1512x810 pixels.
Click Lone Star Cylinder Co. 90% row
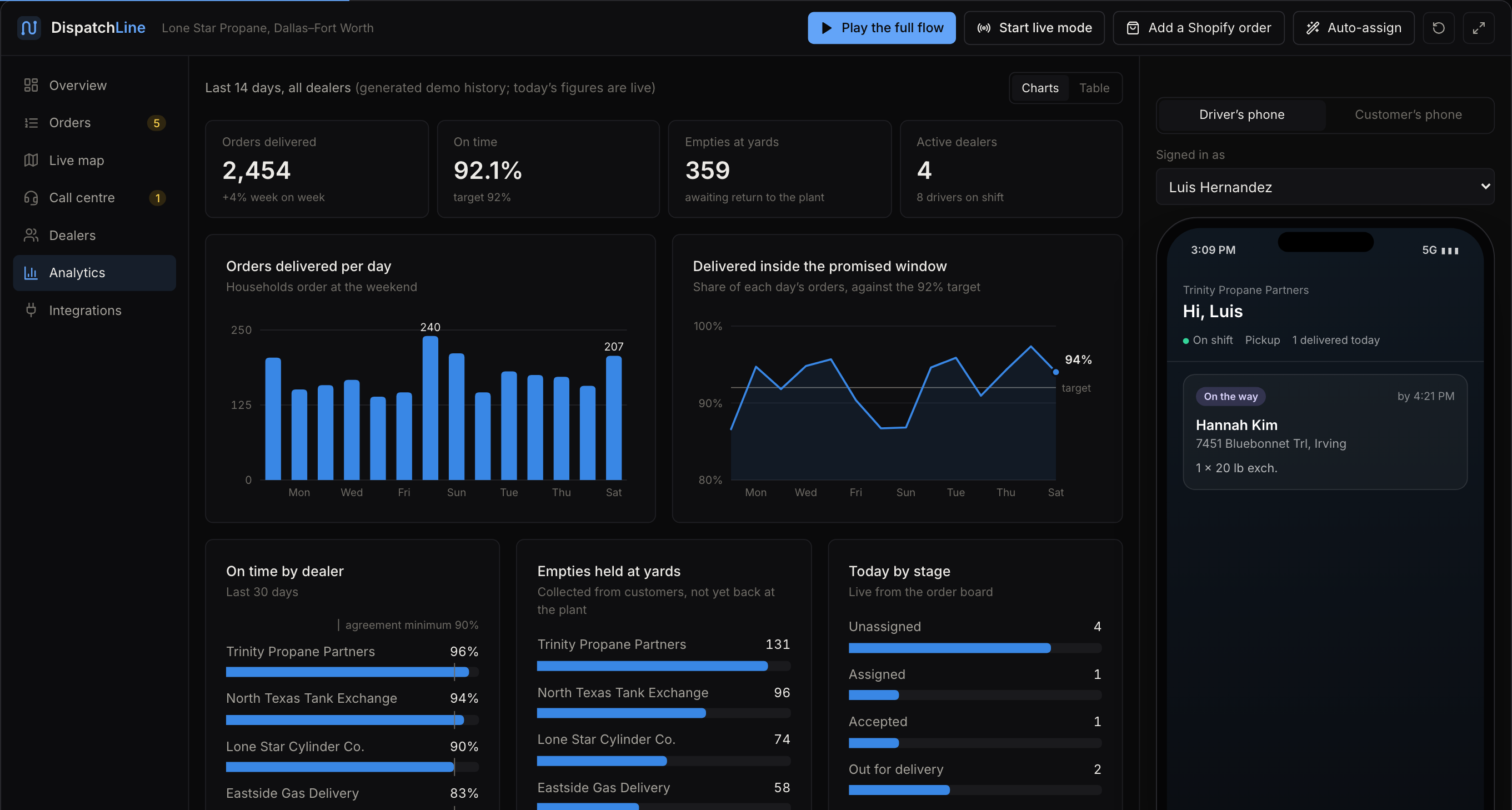(x=352, y=756)
